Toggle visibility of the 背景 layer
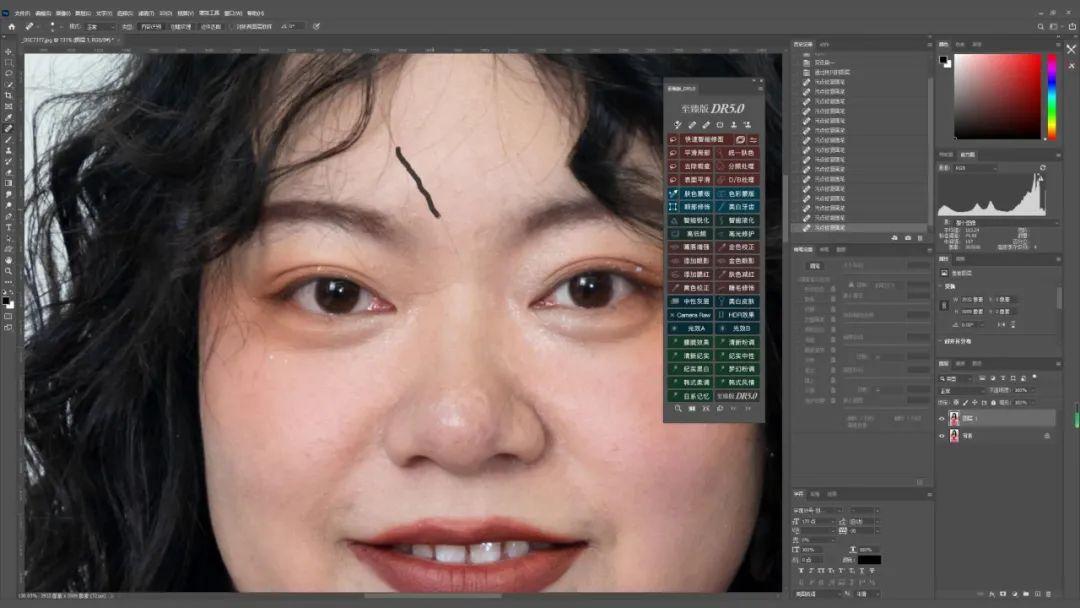The width and height of the screenshot is (1080, 608). tap(940, 435)
